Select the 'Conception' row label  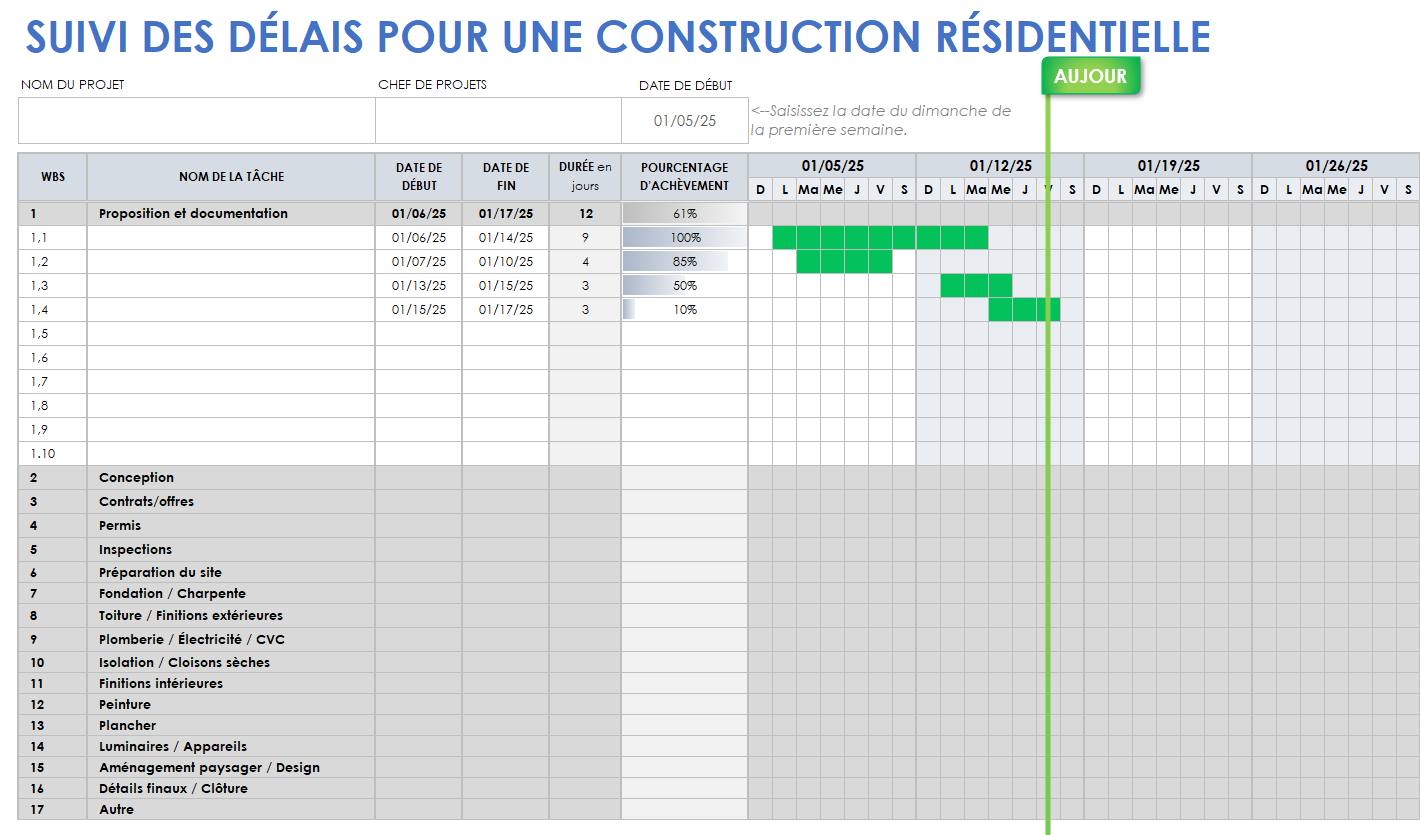coord(136,478)
